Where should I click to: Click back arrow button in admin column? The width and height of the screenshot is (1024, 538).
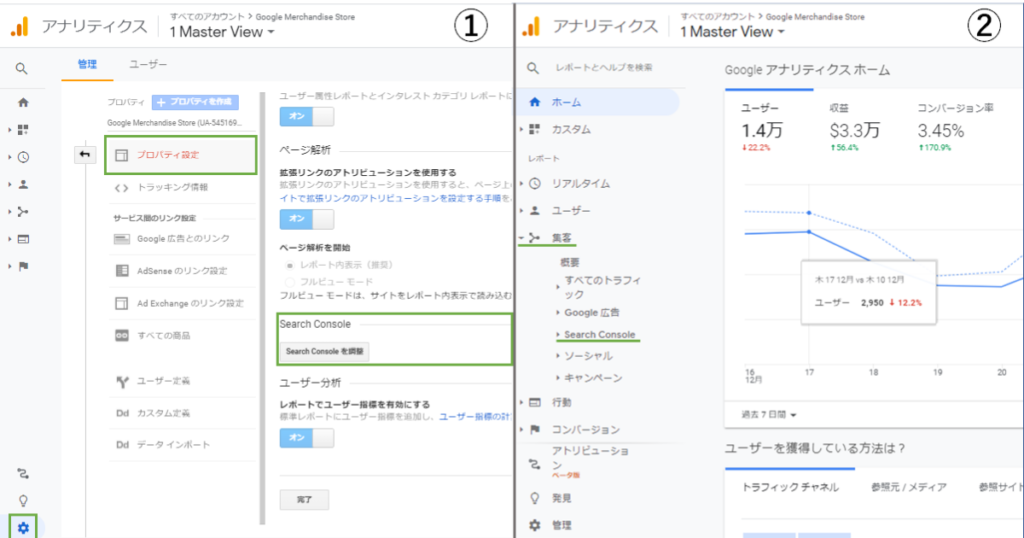(x=85, y=155)
